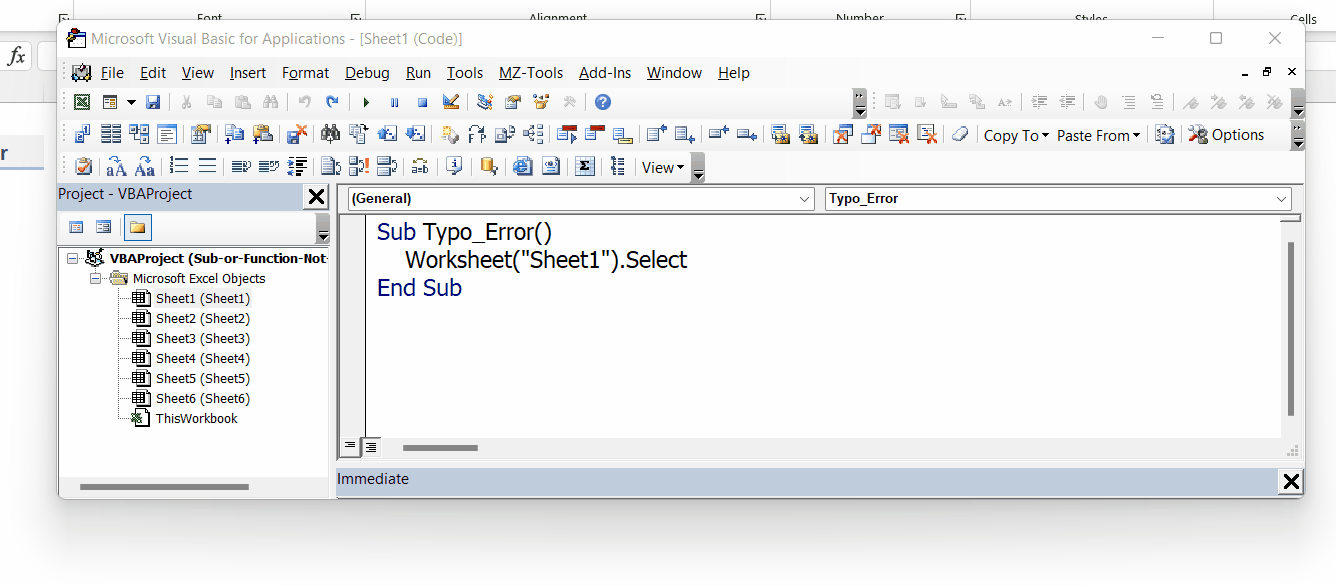Open the Paste From dropdown
Screen dimensions: 1336x586
point(1098,134)
